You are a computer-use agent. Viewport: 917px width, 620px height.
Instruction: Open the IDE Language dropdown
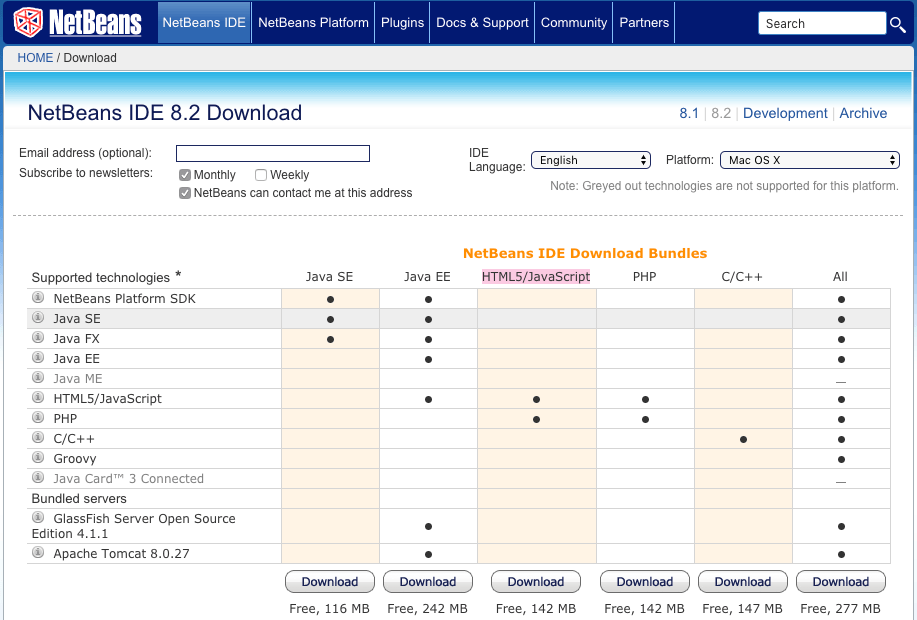coord(591,160)
